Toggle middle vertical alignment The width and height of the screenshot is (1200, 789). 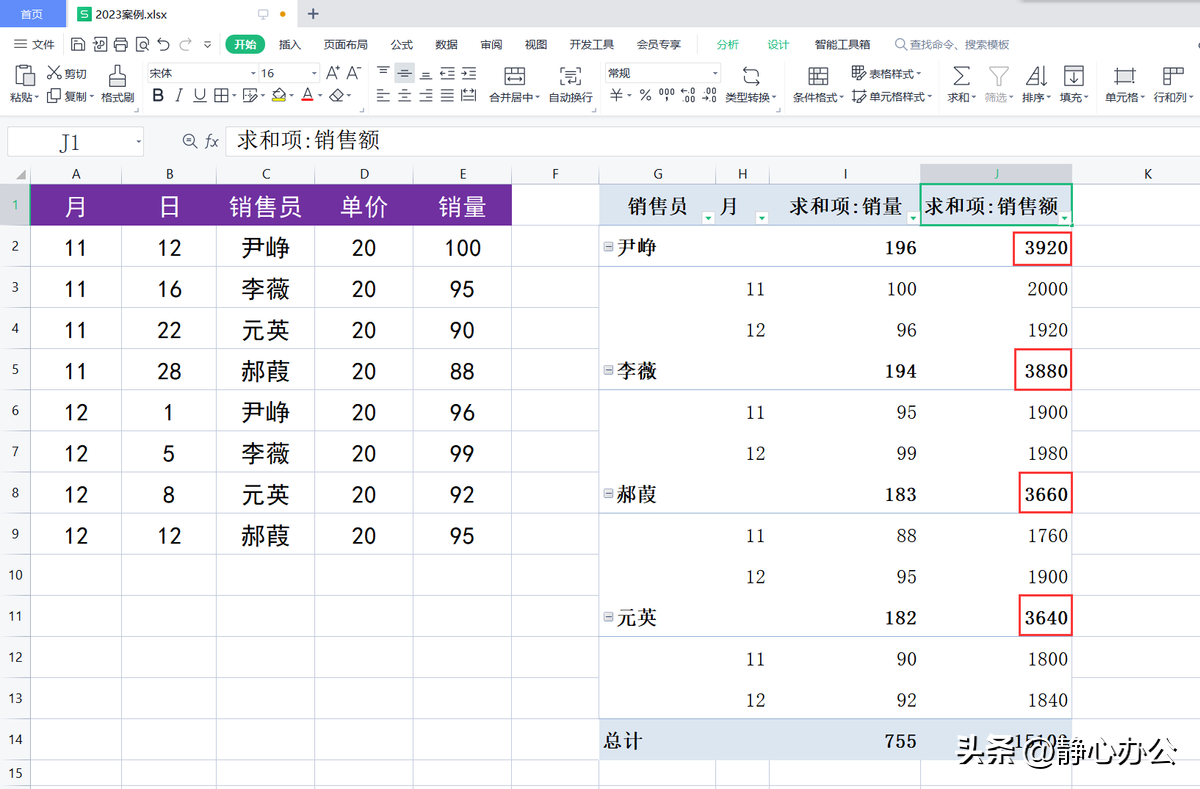404,73
